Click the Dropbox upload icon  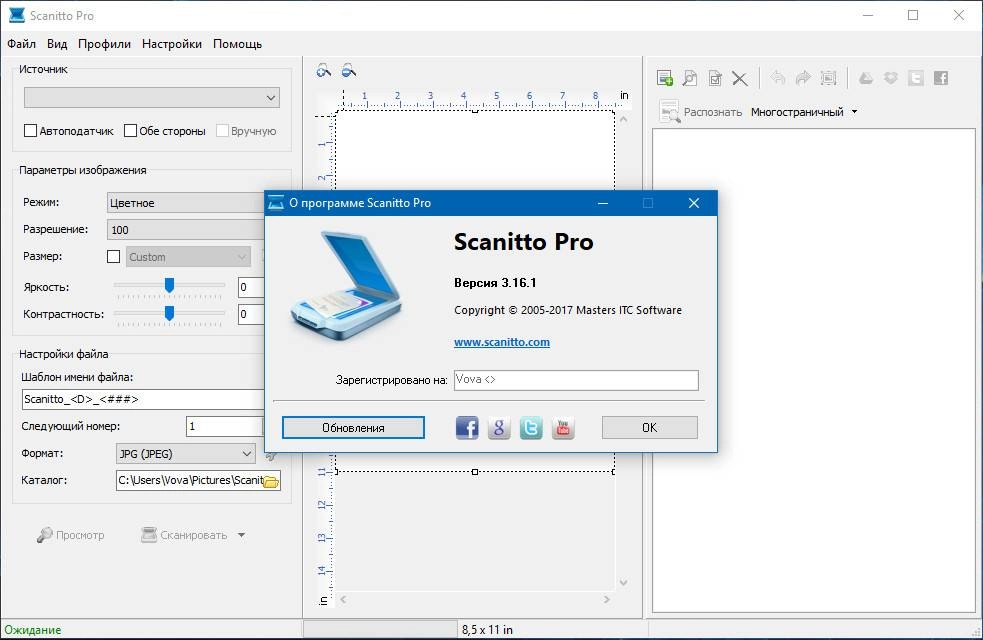coord(891,78)
